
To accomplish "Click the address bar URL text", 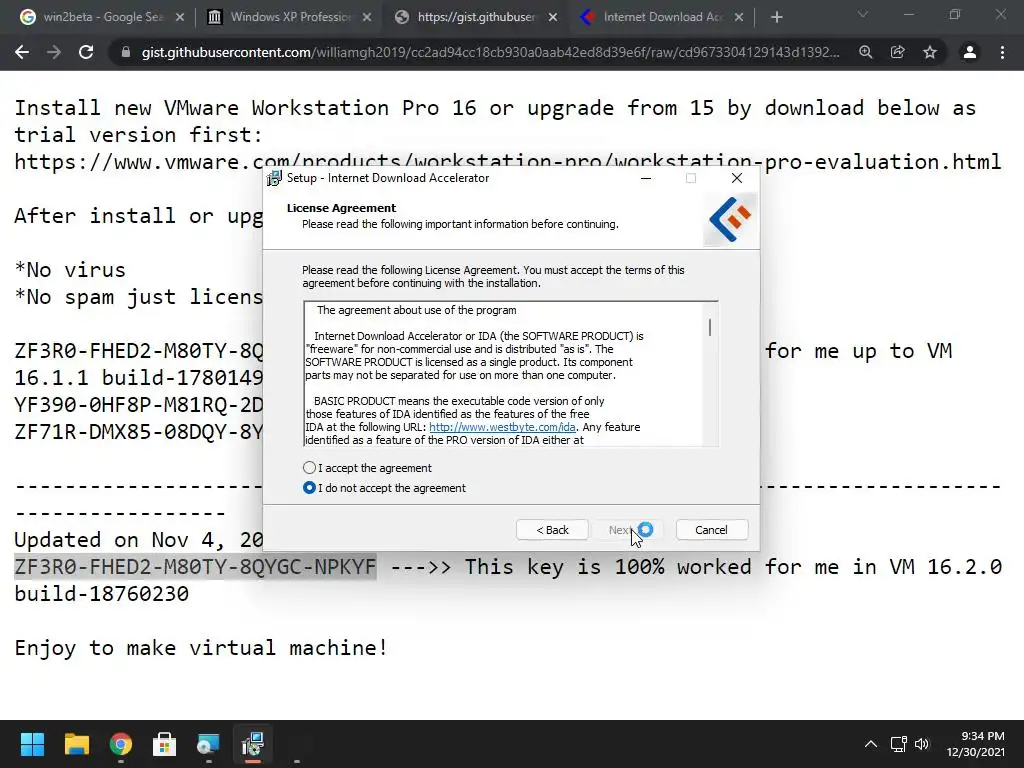I will [490, 52].
